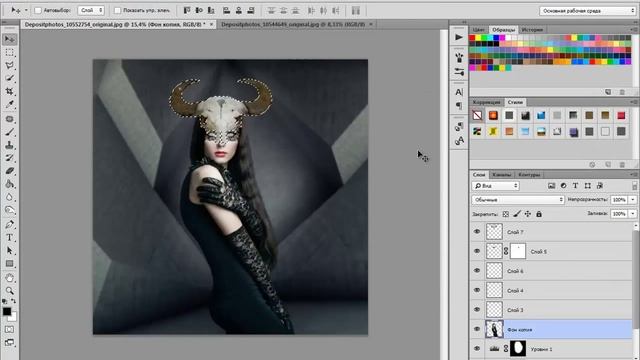This screenshot has width=640, height=360.
Task: Select the Clone Stamp tool
Action: (x=9, y=145)
